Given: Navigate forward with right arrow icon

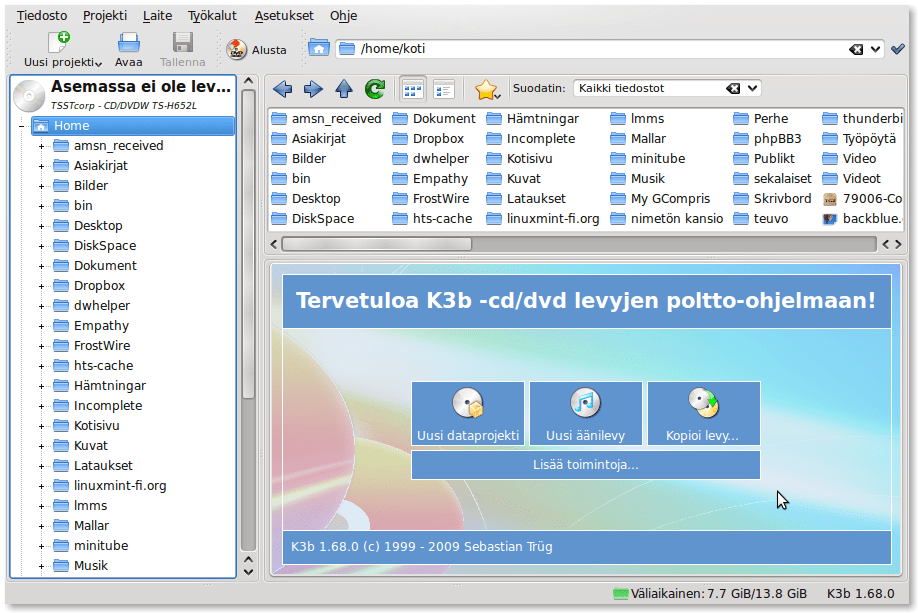Looking at the screenshot, I should tap(313, 89).
